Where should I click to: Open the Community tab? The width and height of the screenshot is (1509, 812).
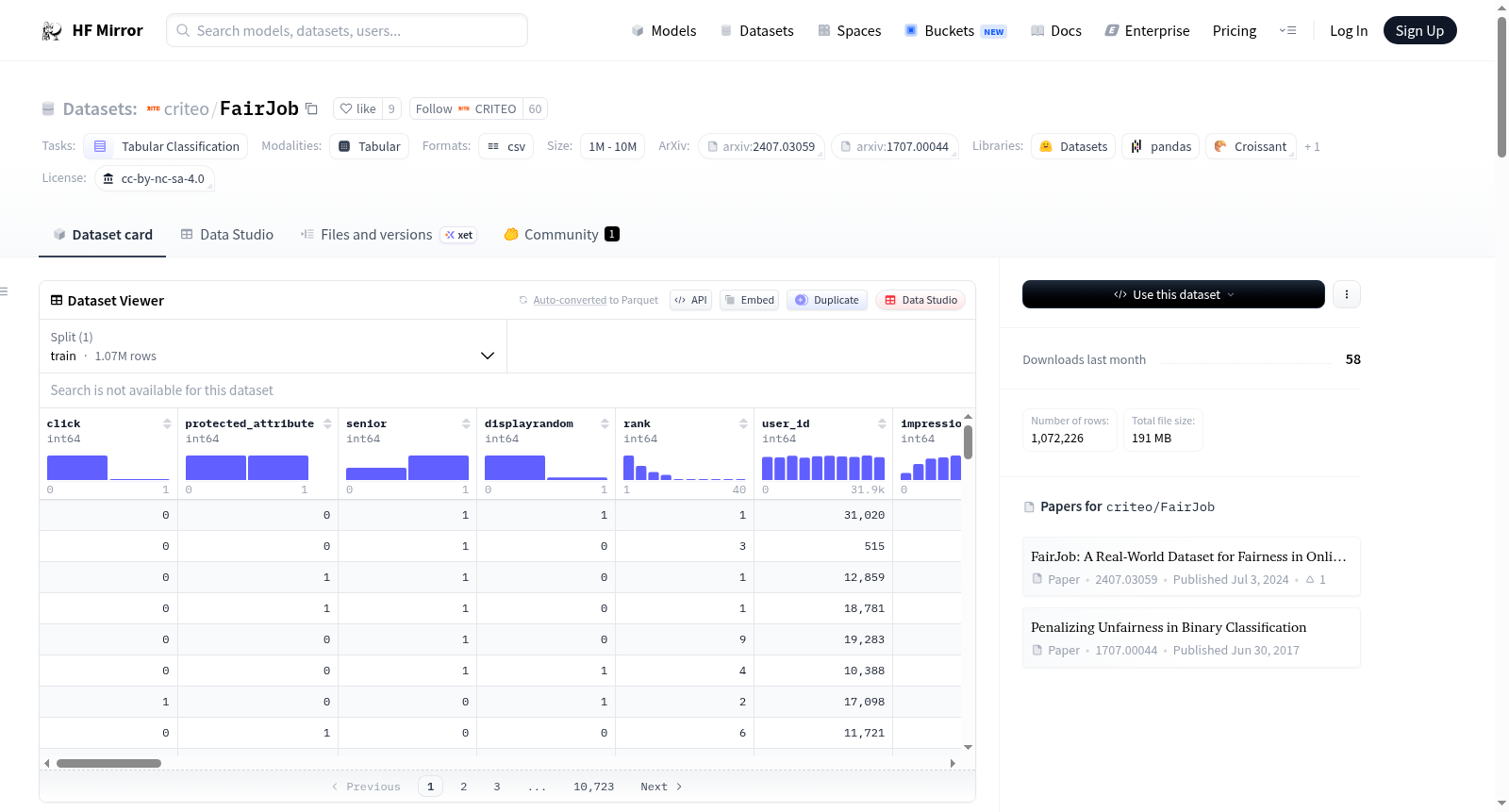(x=561, y=235)
